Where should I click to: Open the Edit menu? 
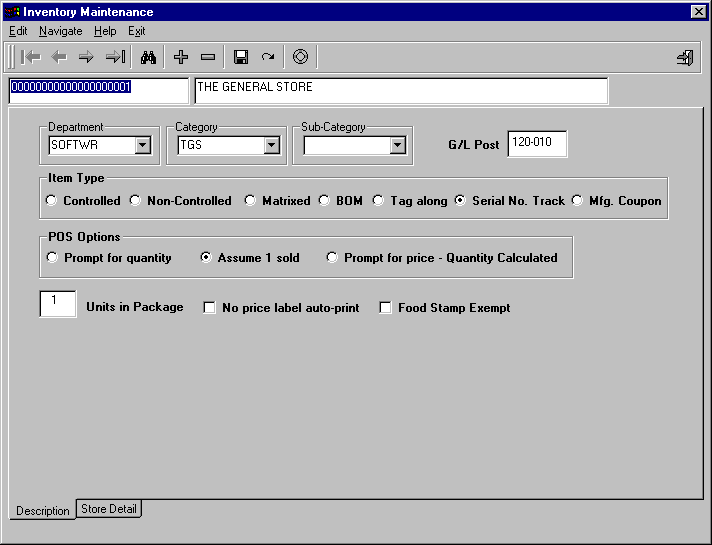pyautogui.click(x=18, y=31)
